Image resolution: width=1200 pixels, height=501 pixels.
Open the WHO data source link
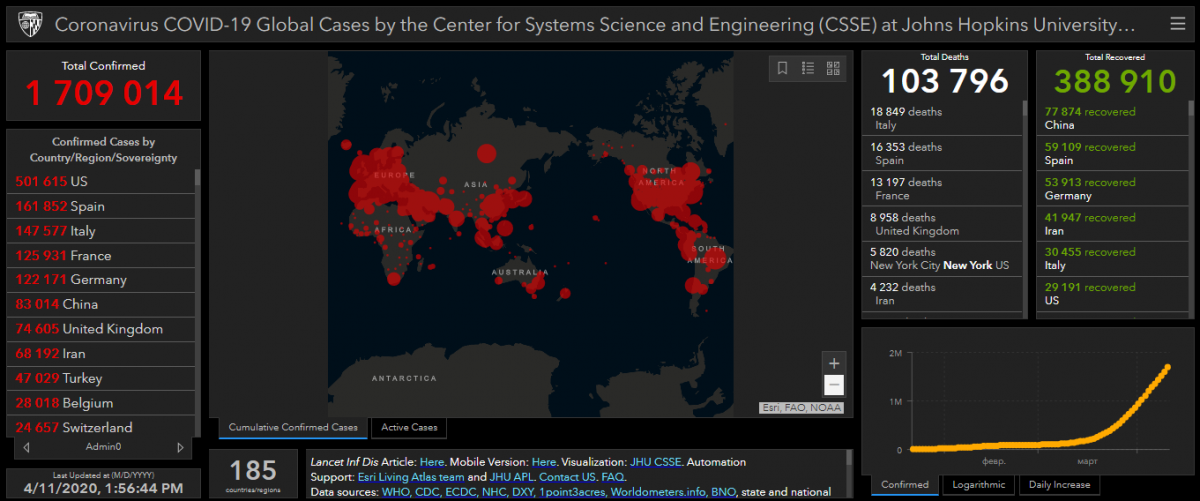(x=396, y=492)
